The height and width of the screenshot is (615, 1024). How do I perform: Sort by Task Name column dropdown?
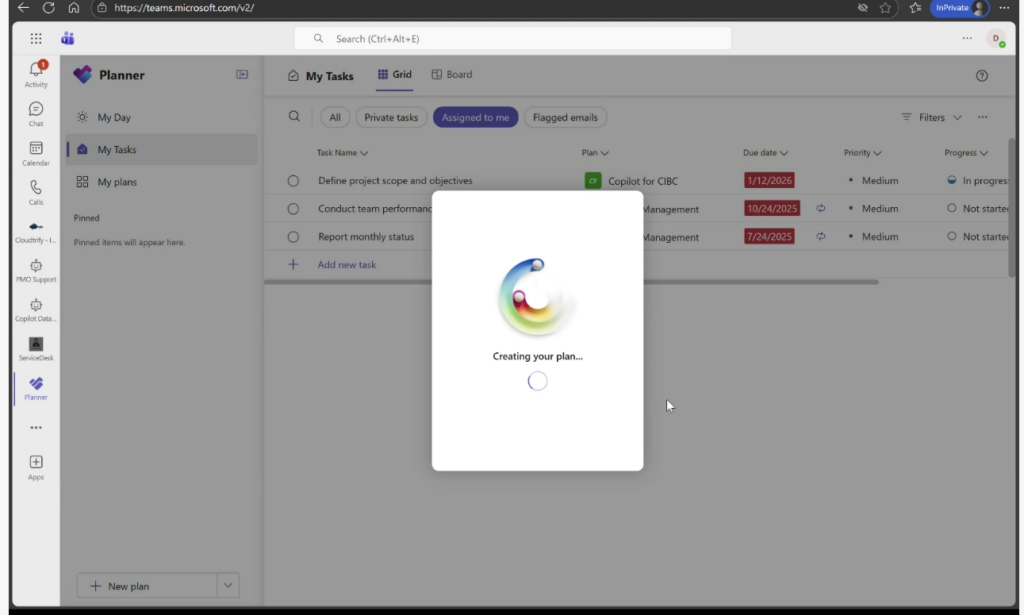343,153
